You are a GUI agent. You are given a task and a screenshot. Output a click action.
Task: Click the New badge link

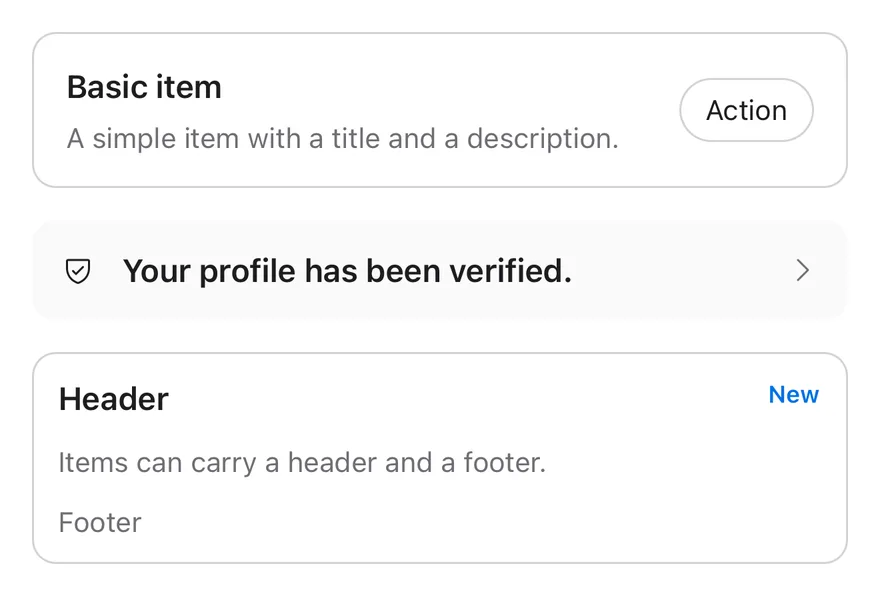(x=794, y=395)
